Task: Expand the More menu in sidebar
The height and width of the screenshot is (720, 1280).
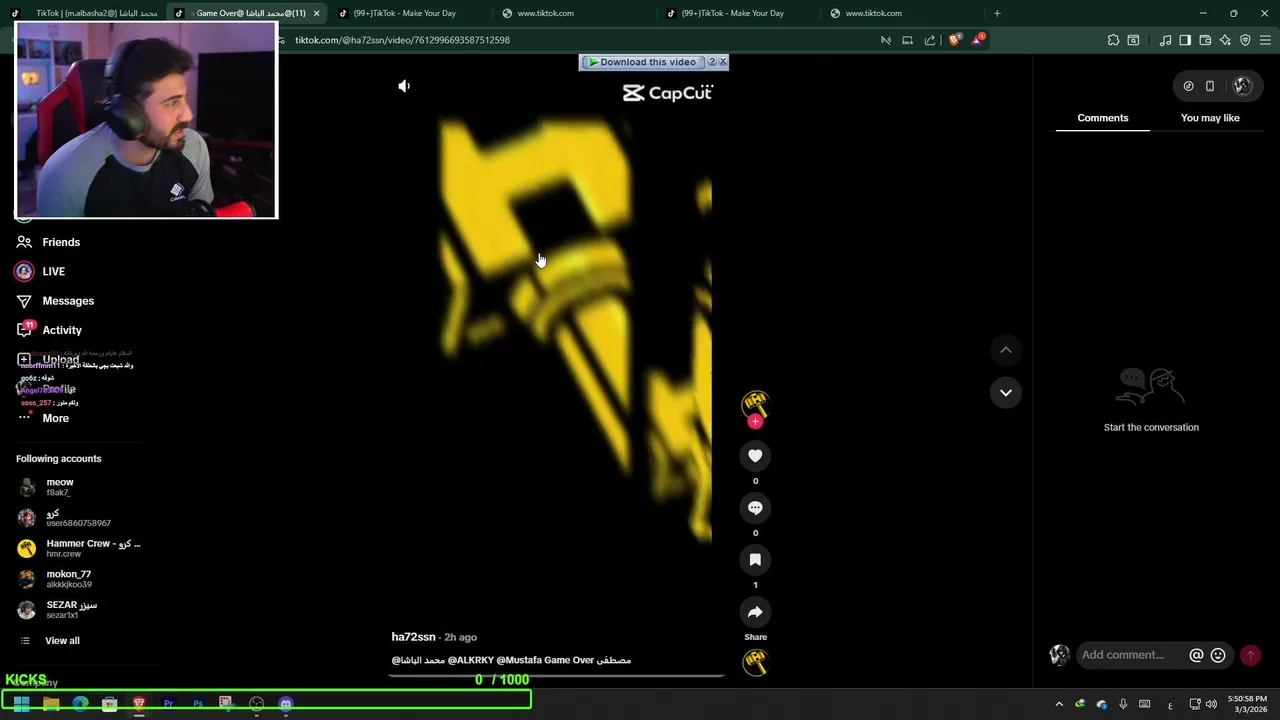Action: 55,418
